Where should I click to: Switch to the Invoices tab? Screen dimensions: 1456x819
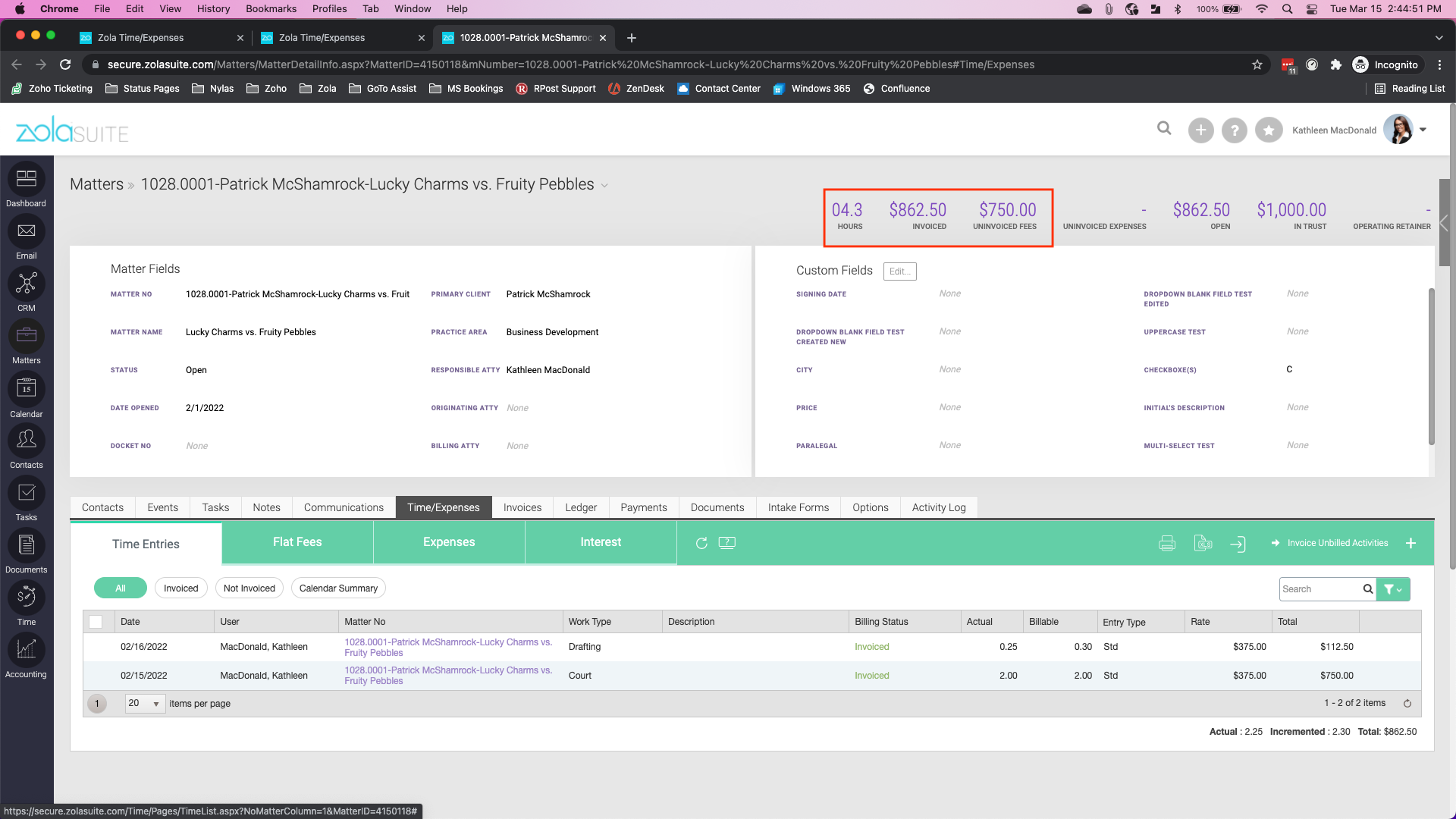(522, 507)
